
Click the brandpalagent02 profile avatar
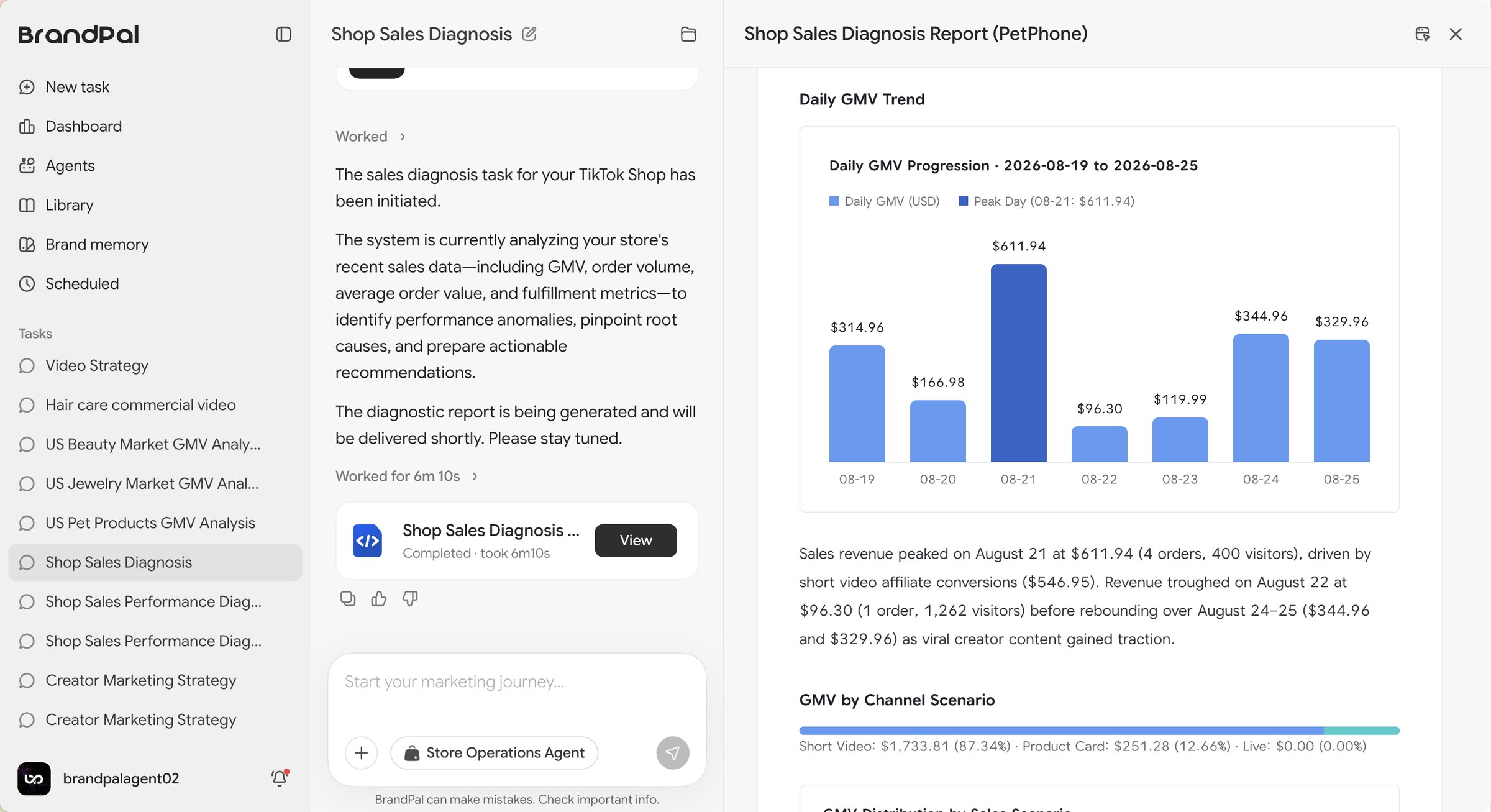[34, 778]
